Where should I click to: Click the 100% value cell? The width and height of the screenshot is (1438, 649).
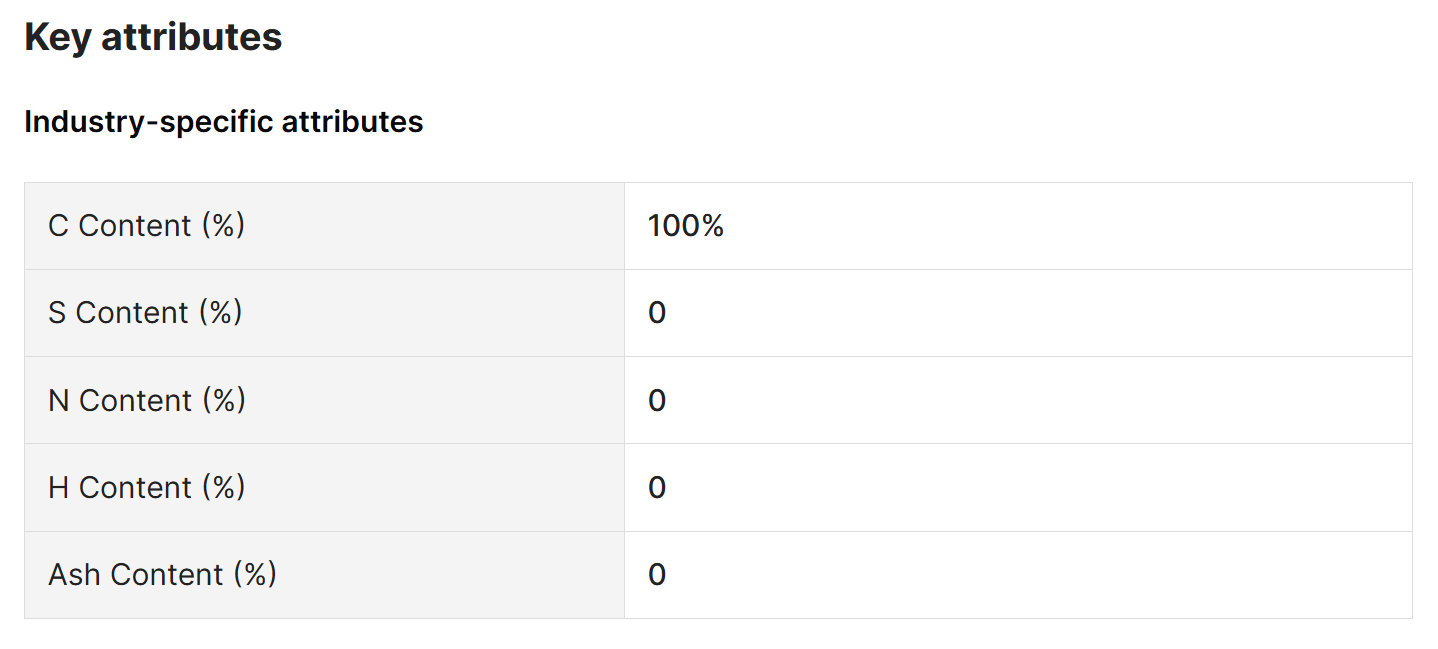tap(686, 226)
